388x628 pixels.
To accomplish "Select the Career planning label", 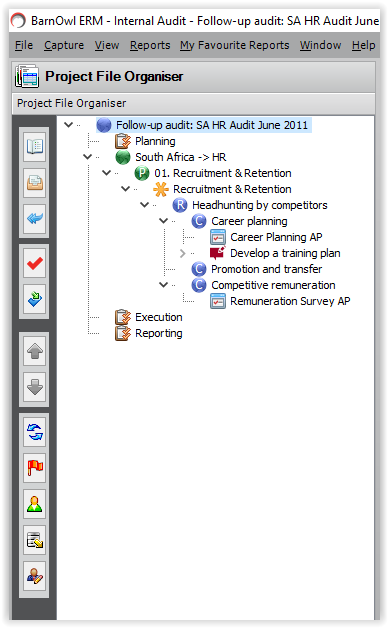I will (x=249, y=221).
